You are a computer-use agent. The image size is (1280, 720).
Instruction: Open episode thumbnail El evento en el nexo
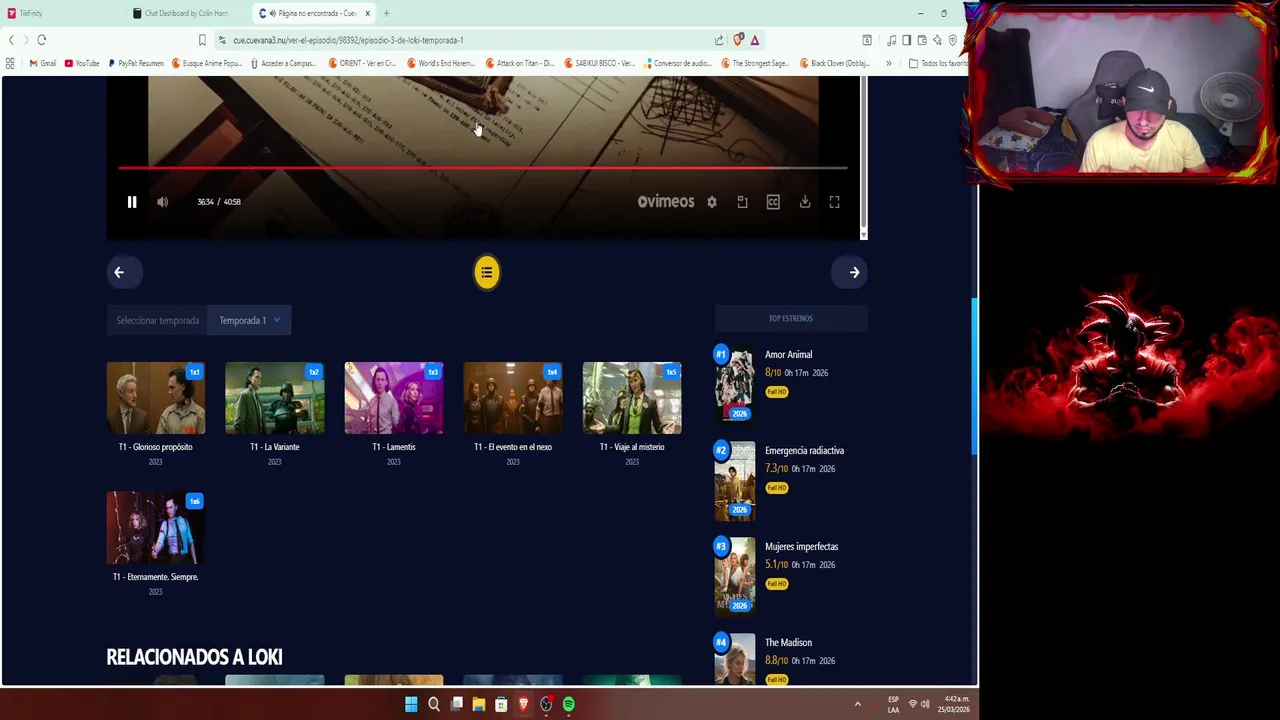(x=513, y=398)
